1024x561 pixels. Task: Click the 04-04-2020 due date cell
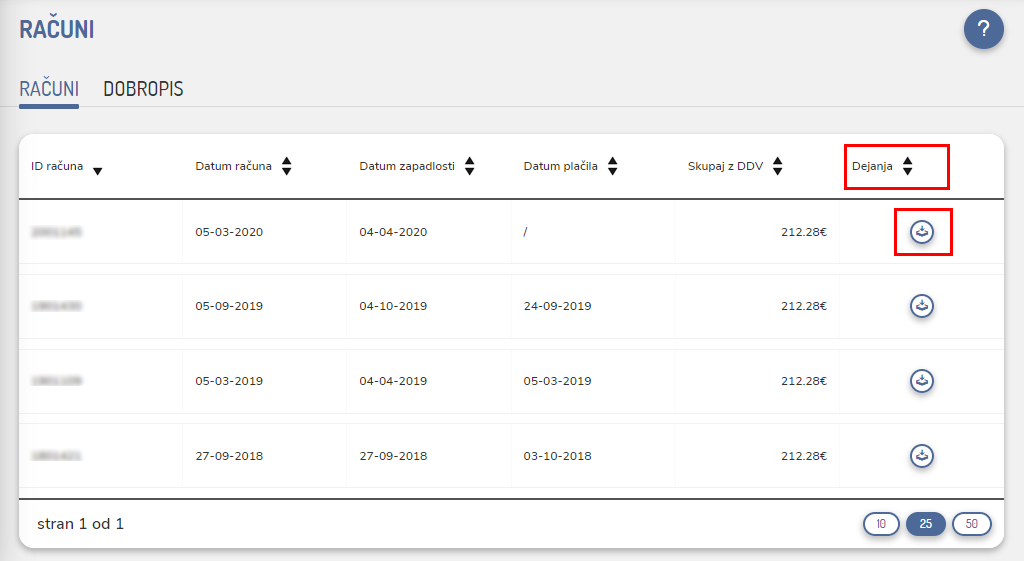(393, 232)
